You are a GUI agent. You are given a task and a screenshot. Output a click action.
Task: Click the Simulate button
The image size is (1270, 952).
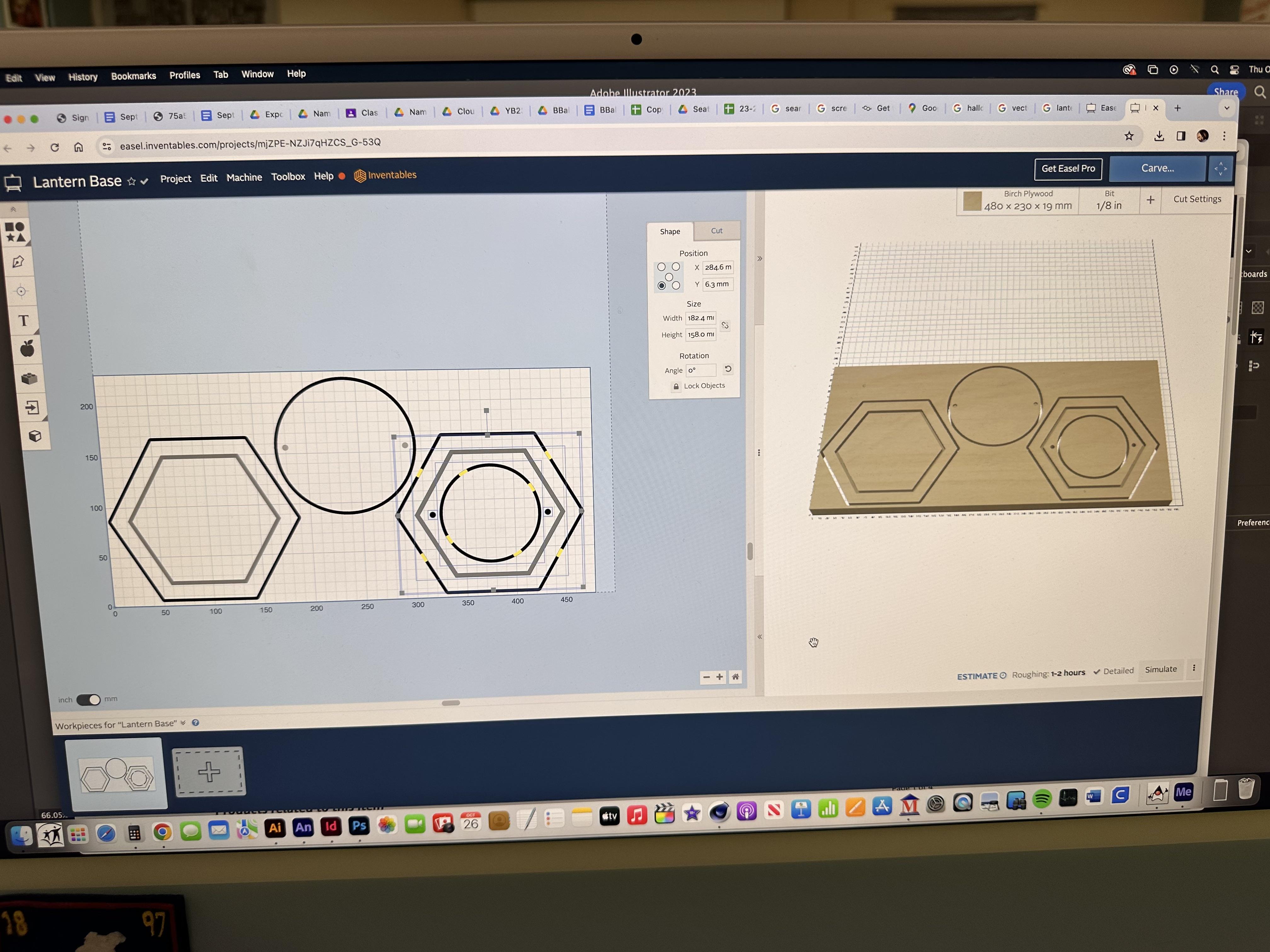1160,669
